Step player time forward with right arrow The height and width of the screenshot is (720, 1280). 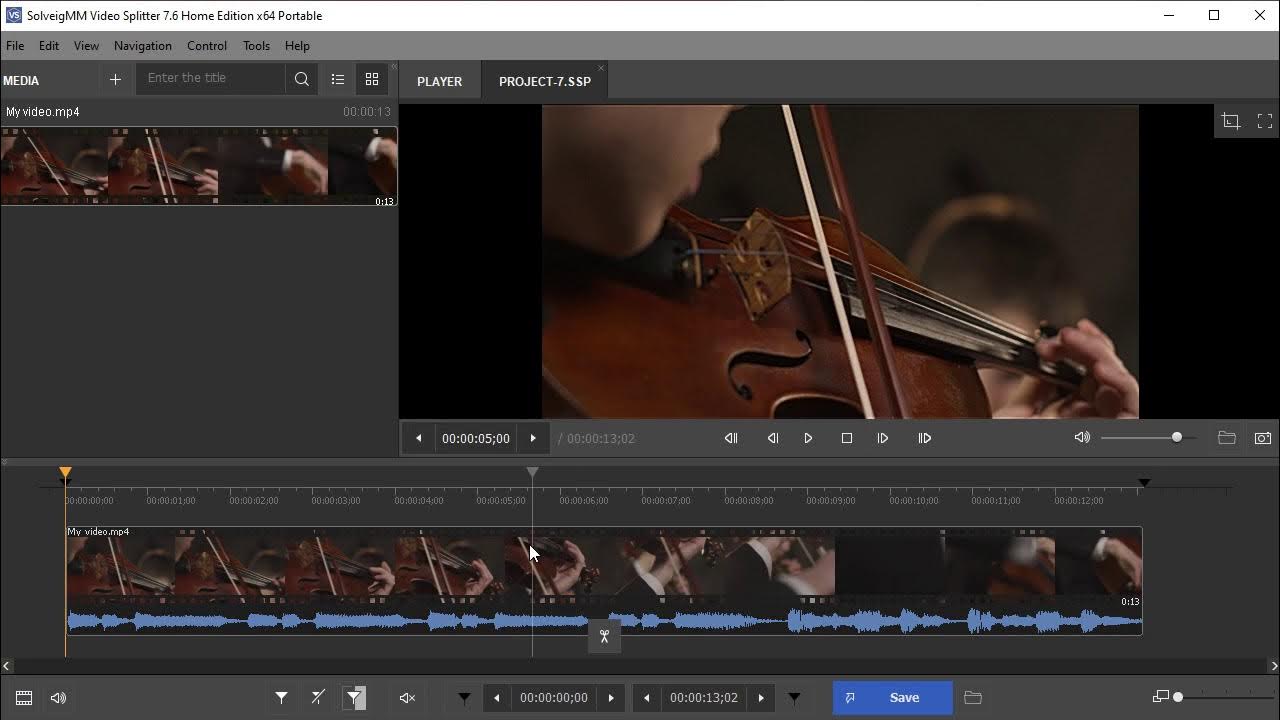tap(533, 438)
